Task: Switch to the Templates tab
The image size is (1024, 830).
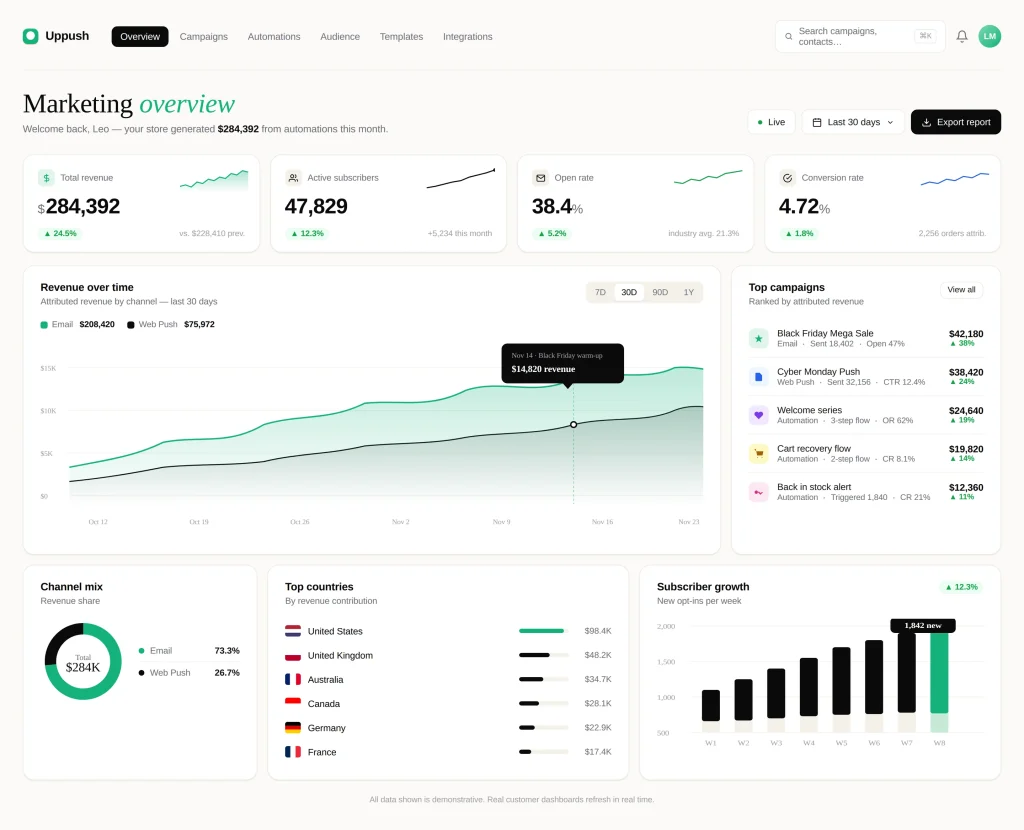Action: (401, 37)
